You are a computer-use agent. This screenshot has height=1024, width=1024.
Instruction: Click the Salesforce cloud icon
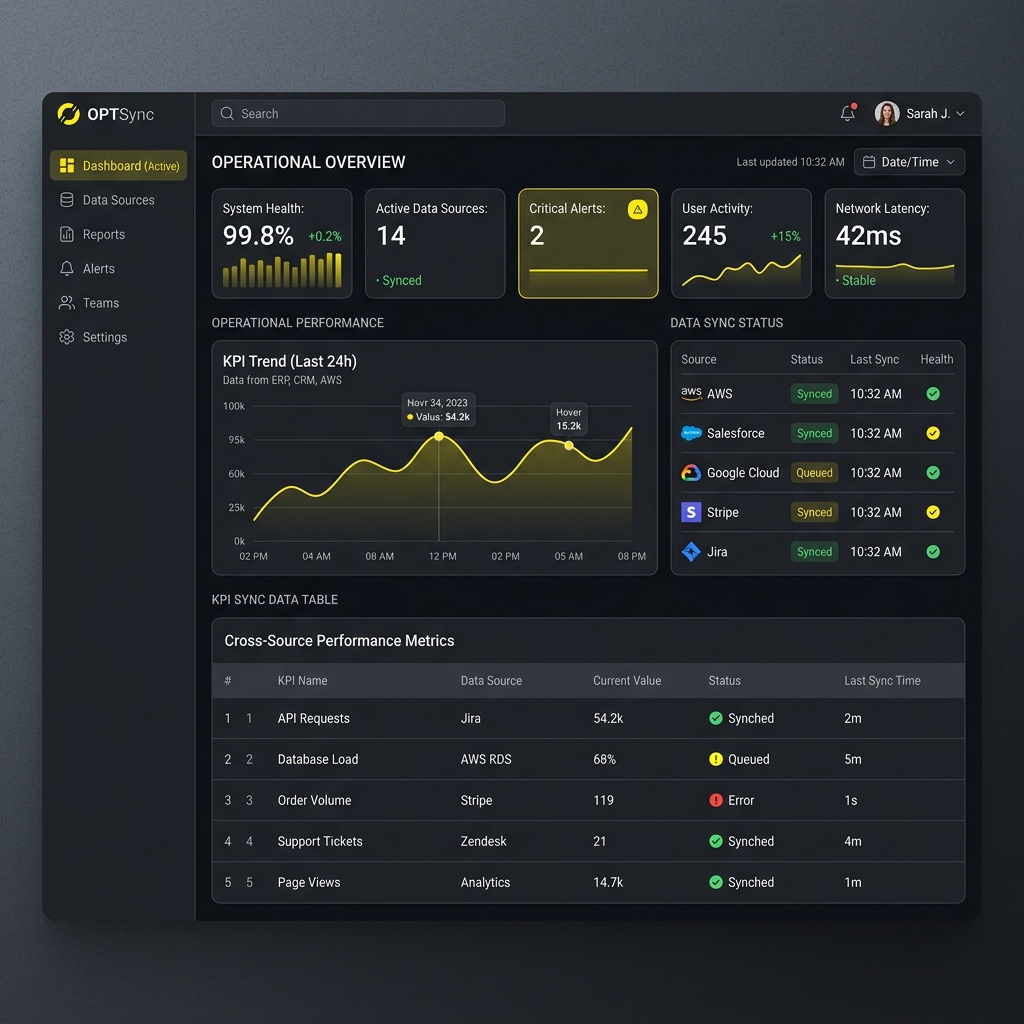pos(691,433)
